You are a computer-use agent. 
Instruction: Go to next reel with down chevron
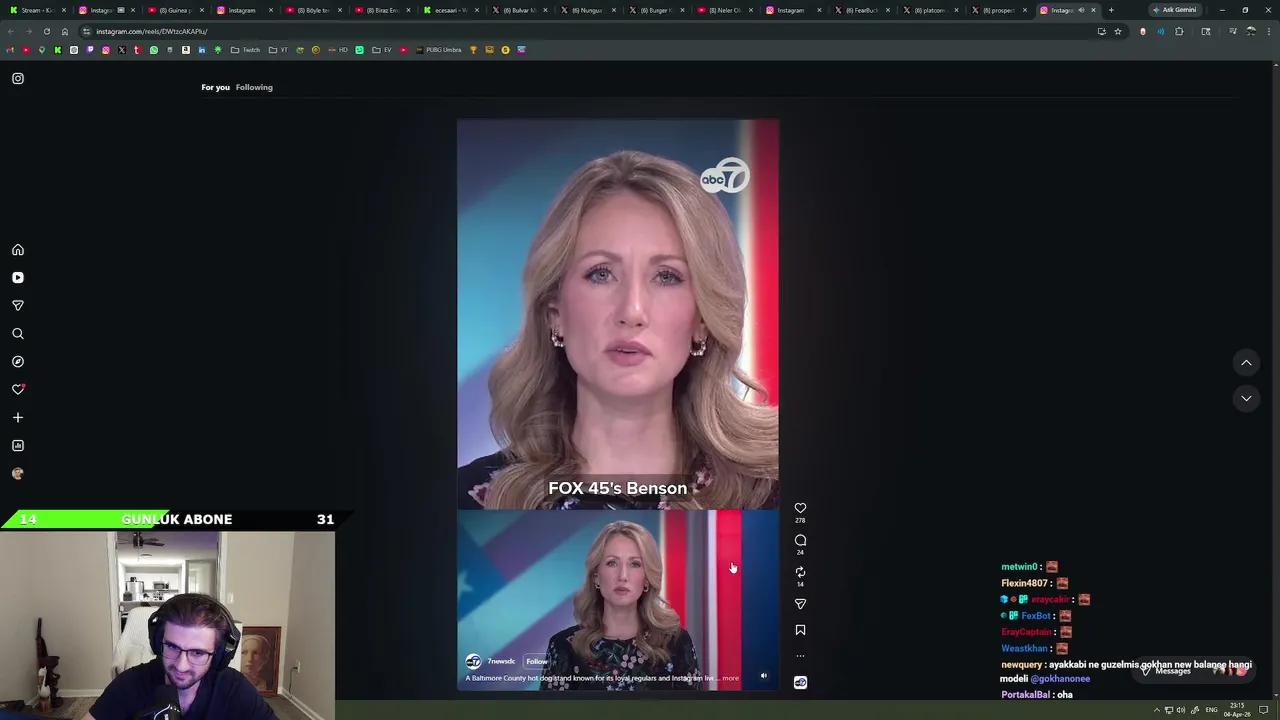1246,398
